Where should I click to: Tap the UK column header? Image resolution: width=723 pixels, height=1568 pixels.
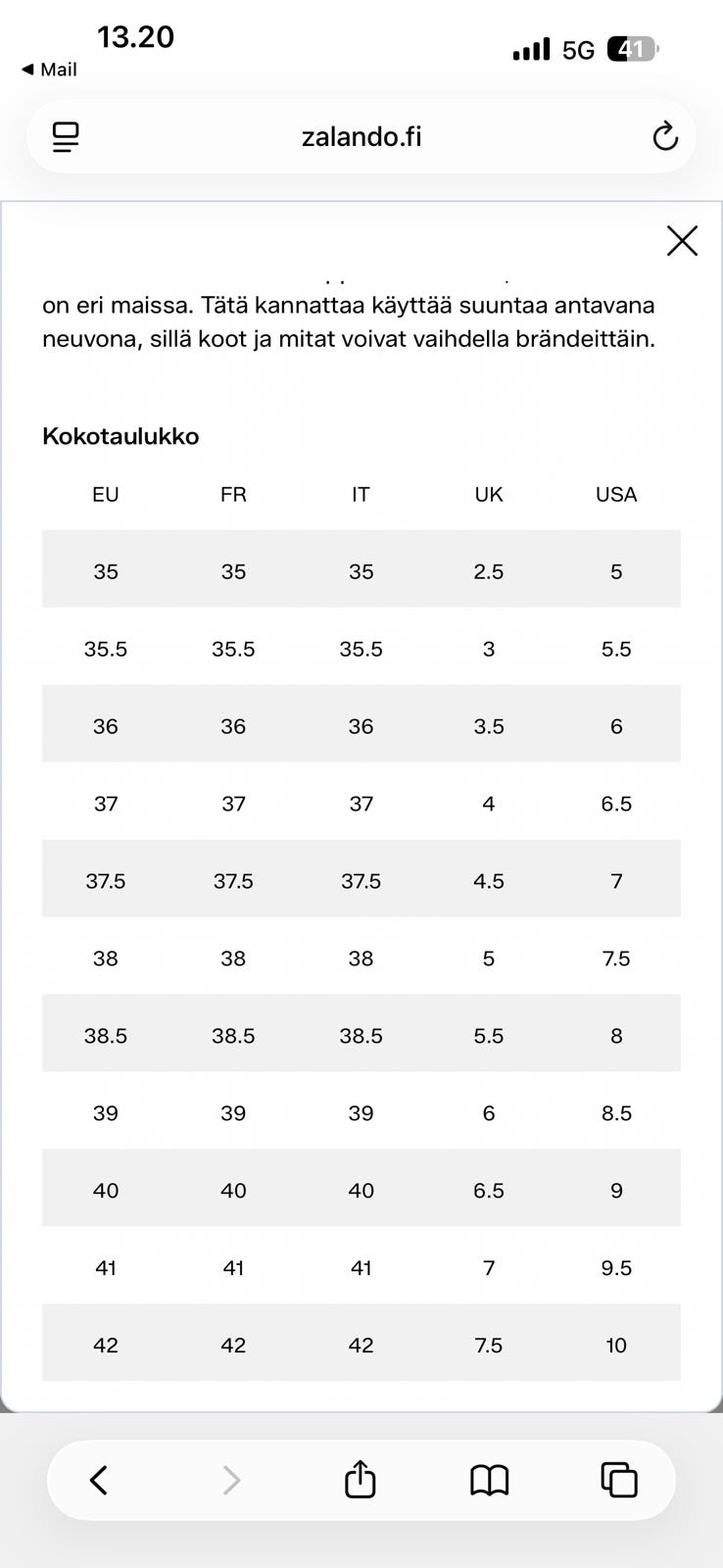489,494
